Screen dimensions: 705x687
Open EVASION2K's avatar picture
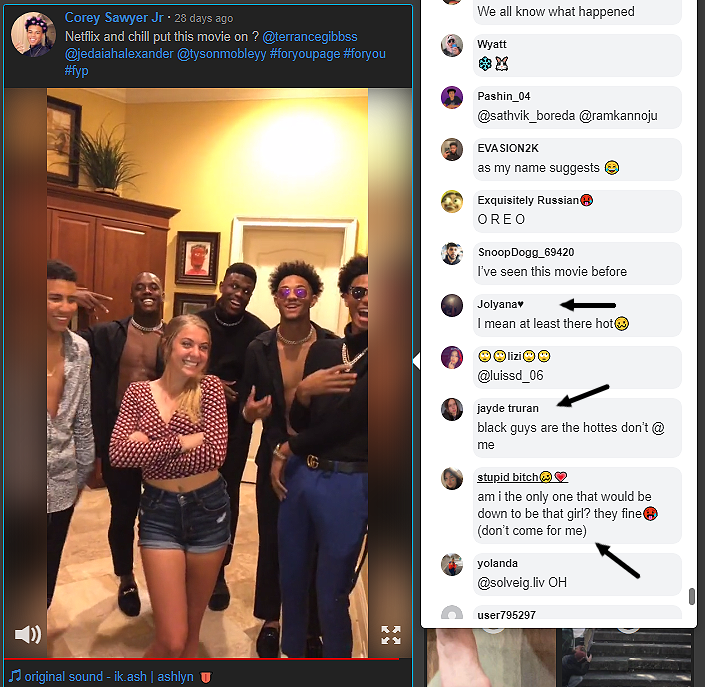(x=452, y=149)
